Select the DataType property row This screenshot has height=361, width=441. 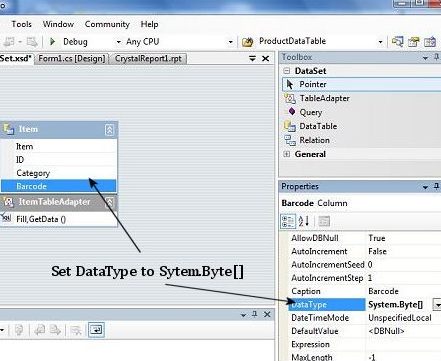365,305
